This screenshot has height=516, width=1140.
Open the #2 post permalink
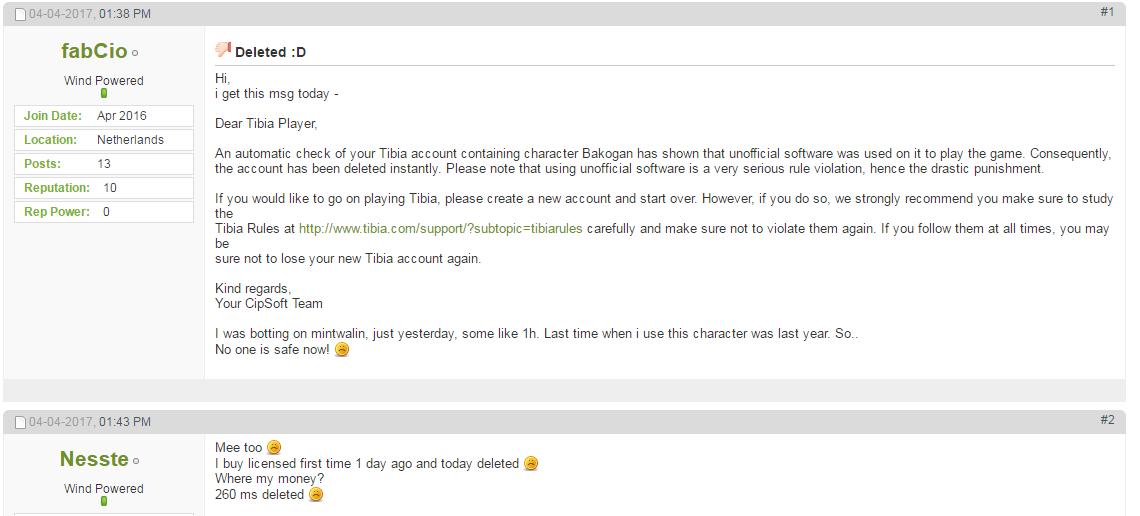point(1107,420)
